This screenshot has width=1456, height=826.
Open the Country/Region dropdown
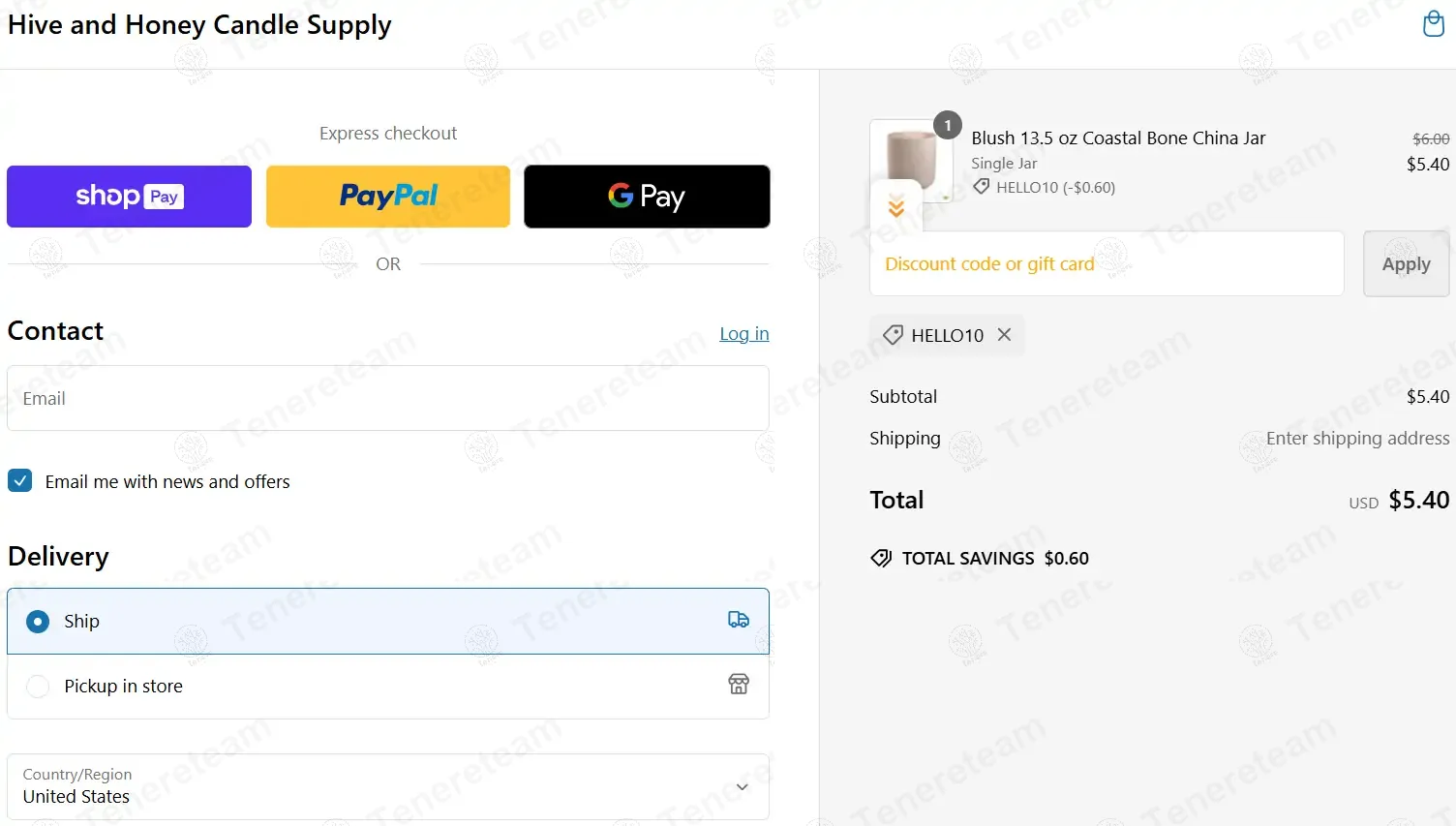[x=388, y=786]
